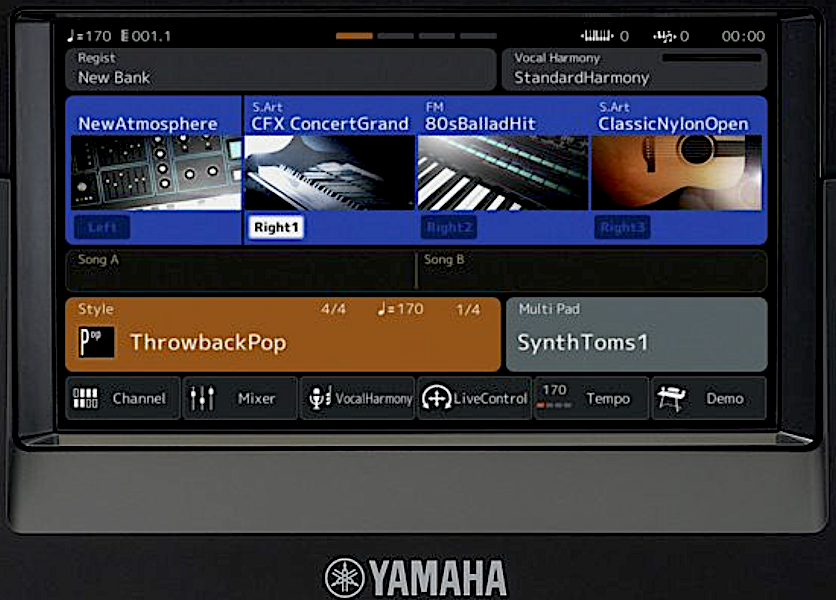Select the ClassicNylonOpen guitar thumbnail

click(x=677, y=173)
